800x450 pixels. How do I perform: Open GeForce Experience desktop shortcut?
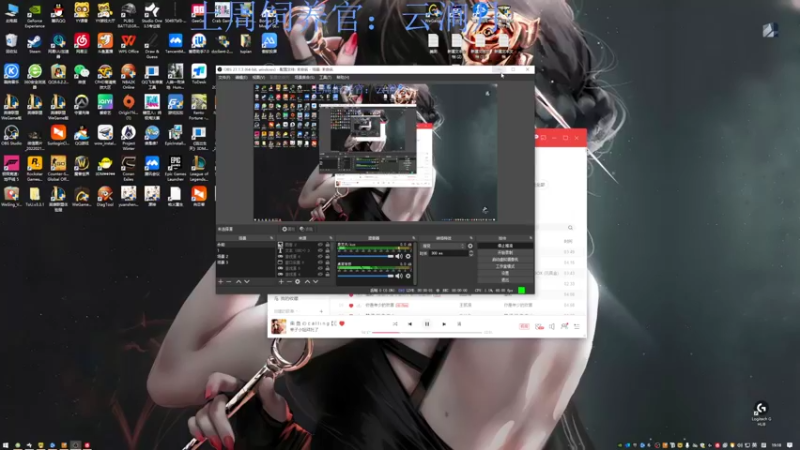[x=35, y=15]
